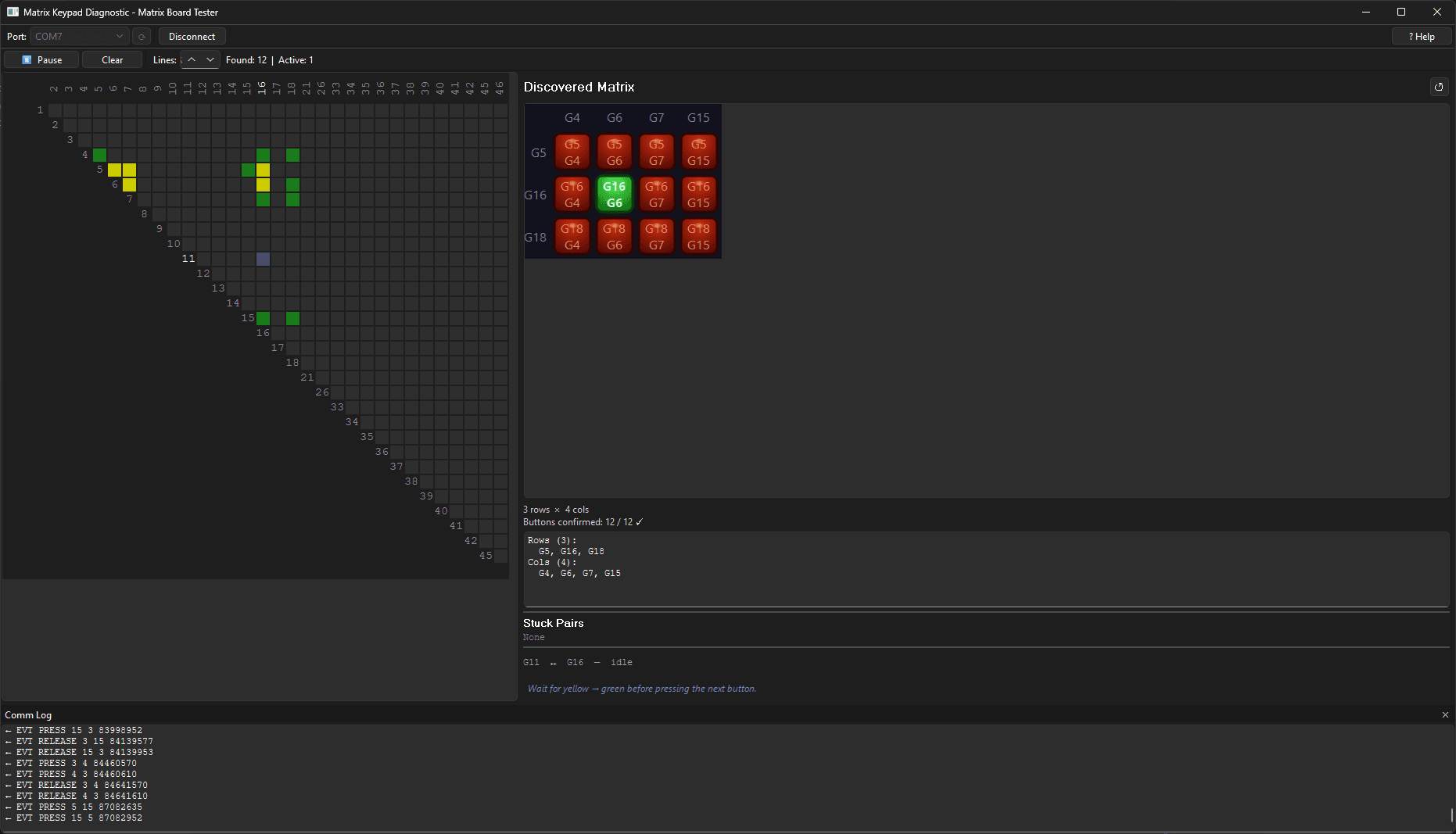
Task: Click the 'G4, G6, G7, G15' cols list text
Action: click(x=579, y=574)
